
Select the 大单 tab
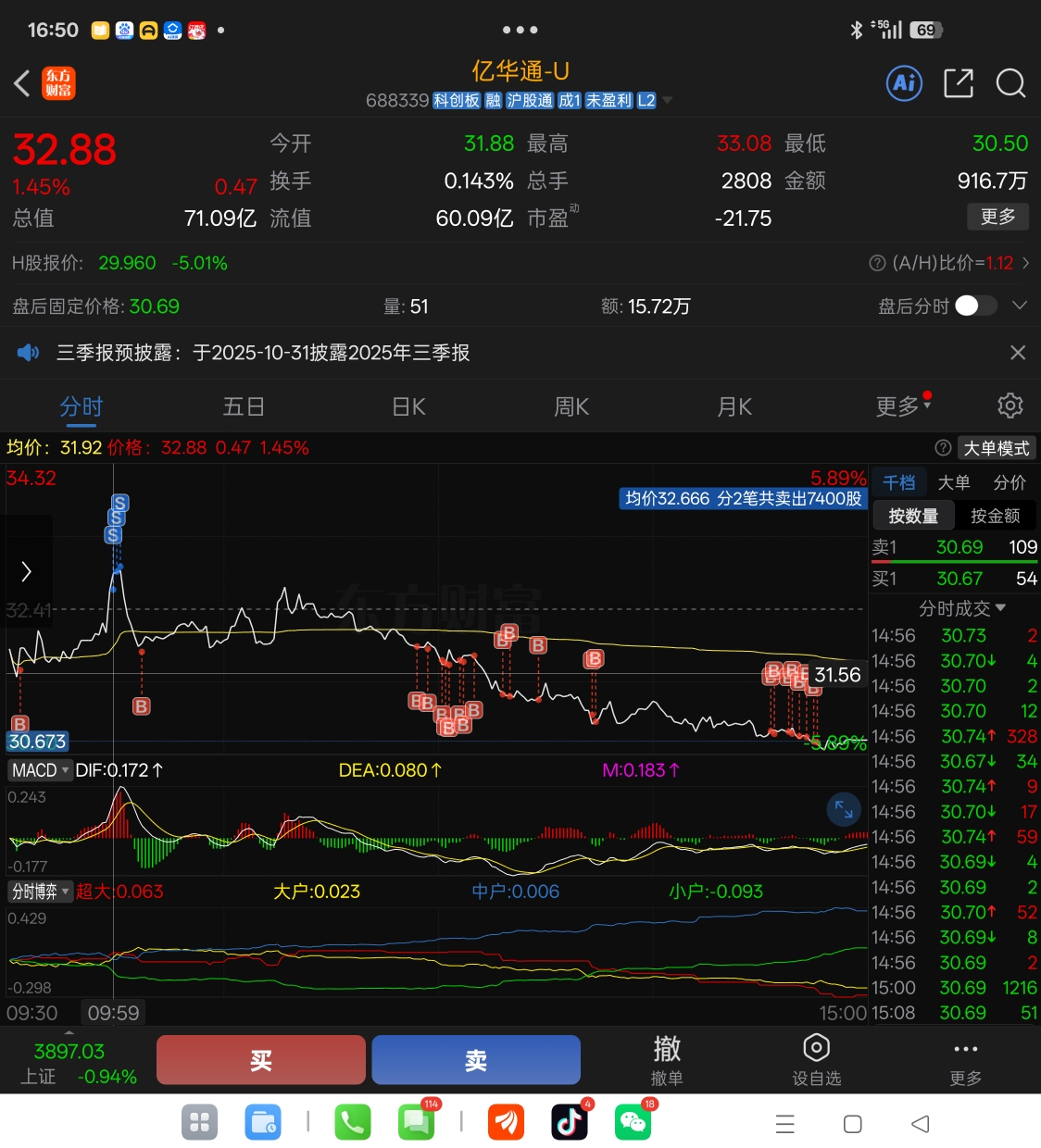954,482
